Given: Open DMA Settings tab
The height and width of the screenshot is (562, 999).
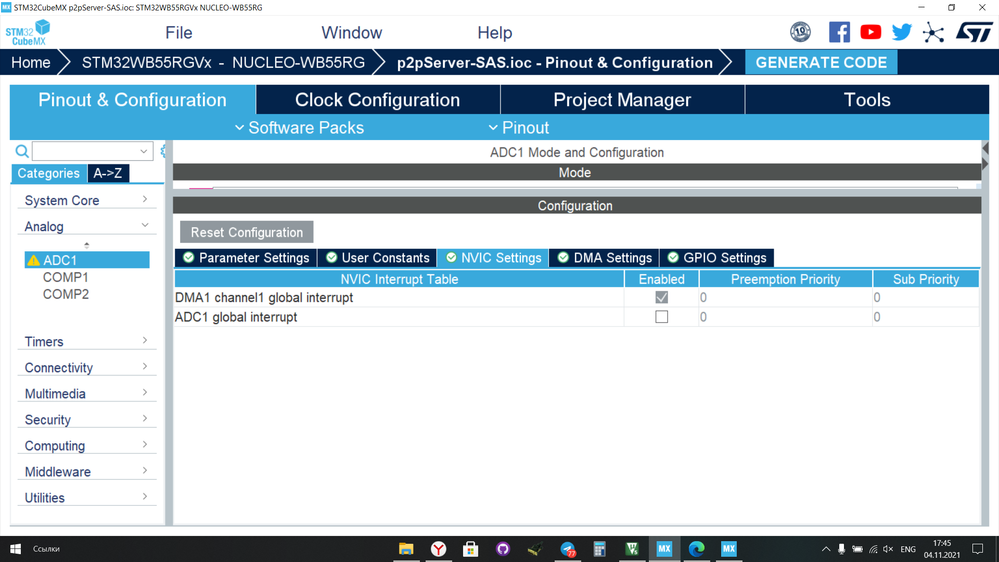Looking at the screenshot, I should pos(604,258).
